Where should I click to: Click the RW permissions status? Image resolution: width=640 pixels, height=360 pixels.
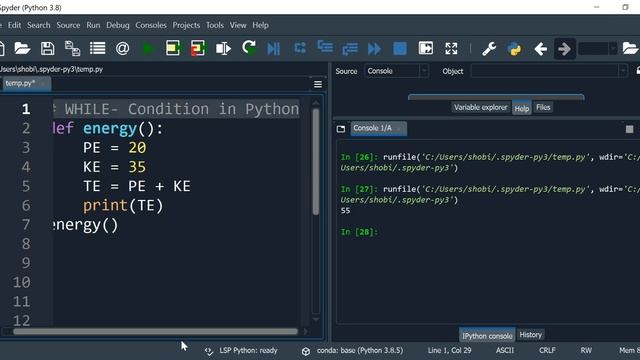coord(586,351)
